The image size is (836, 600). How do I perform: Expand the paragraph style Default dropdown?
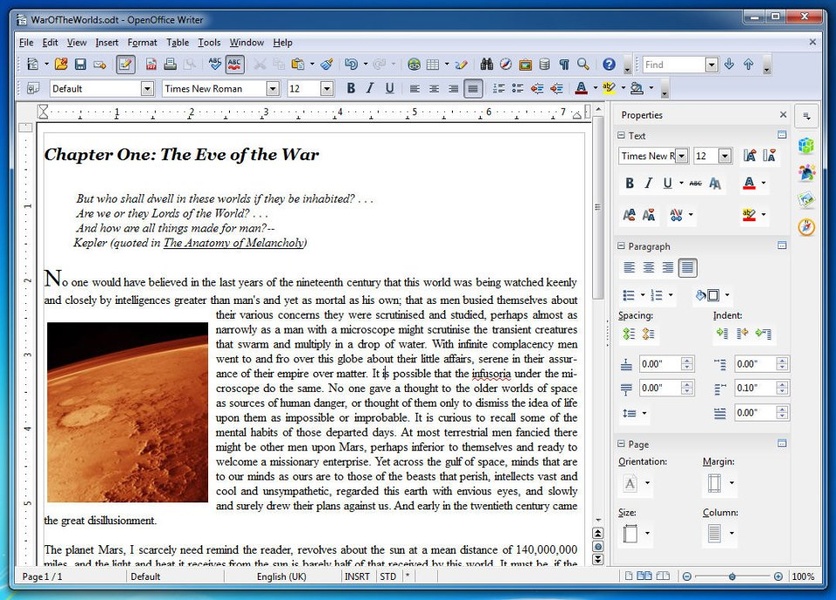[147, 89]
